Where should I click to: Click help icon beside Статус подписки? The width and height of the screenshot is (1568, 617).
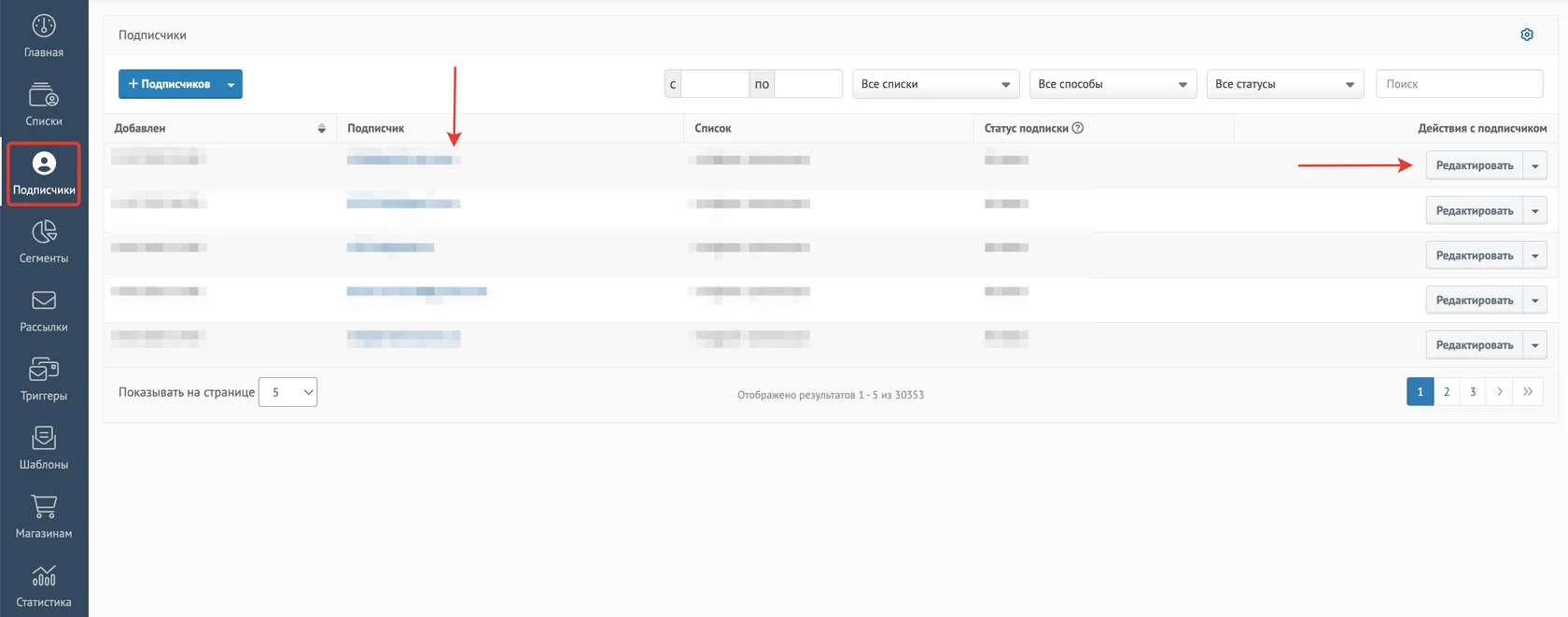pyautogui.click(x=1078, y=128)
